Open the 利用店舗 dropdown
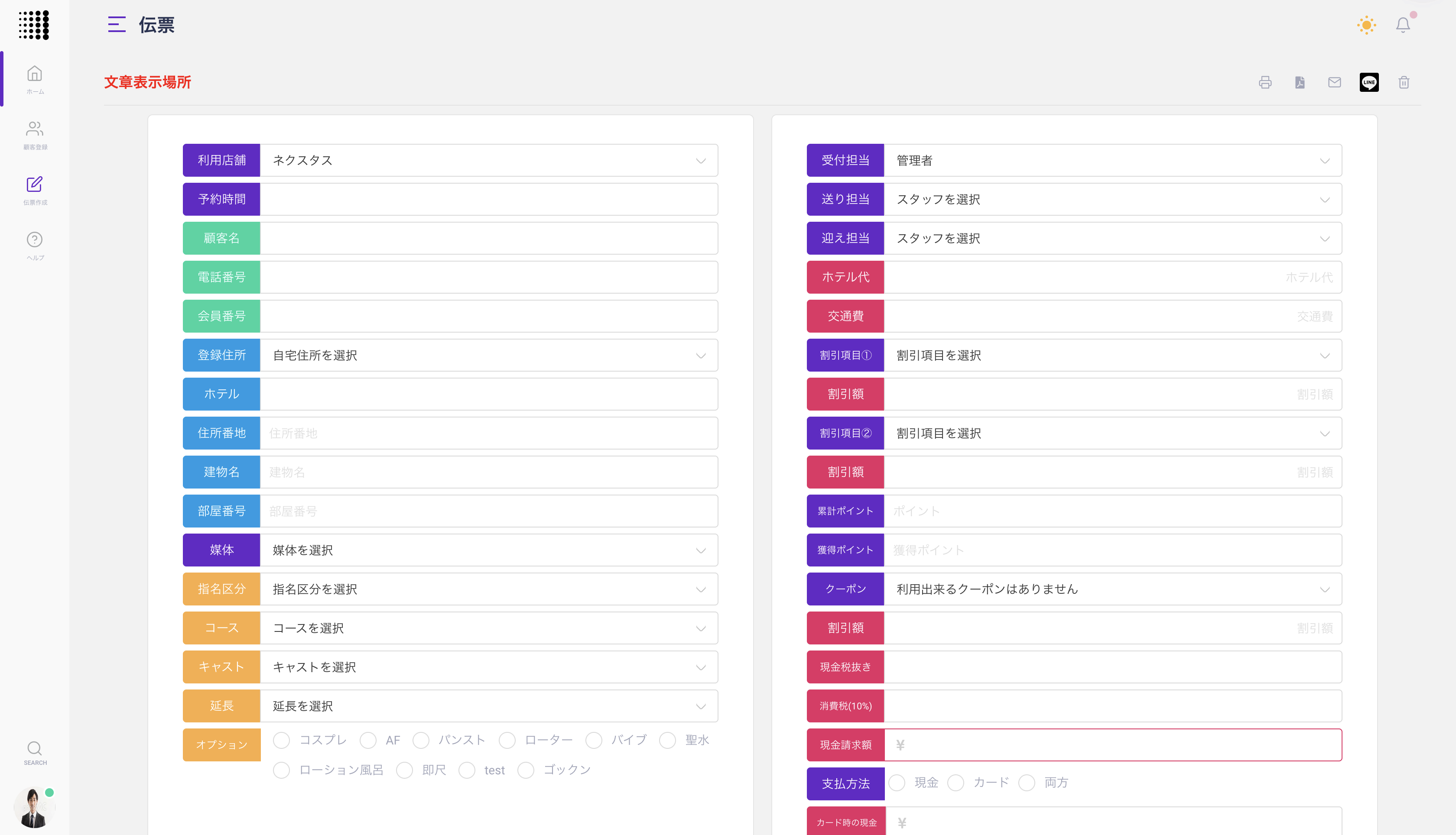Image resolution: width=1456 pixels, height=835 pixels. 489,161
